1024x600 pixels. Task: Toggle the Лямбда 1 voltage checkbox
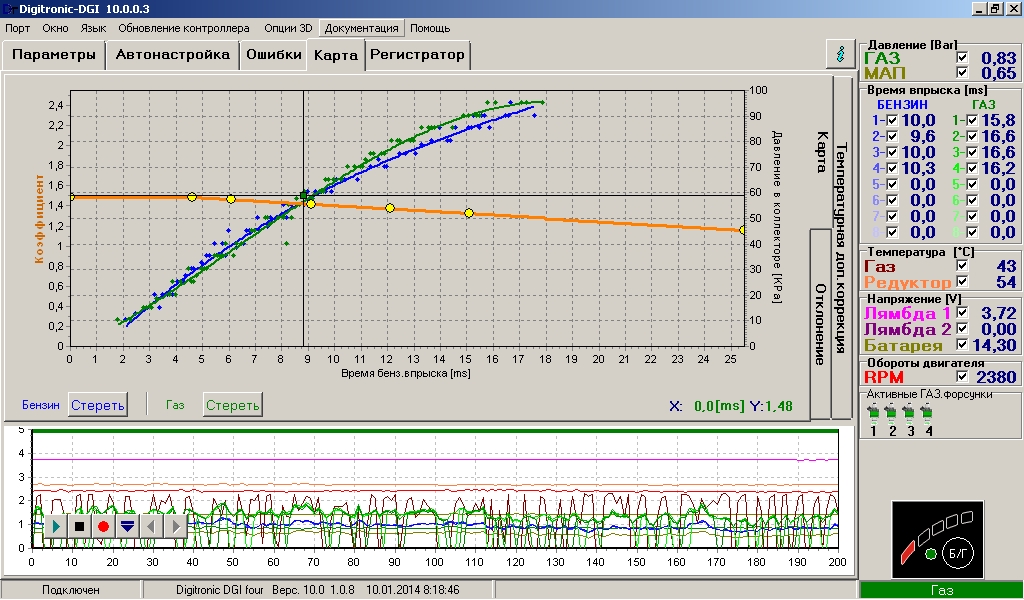pyautogui.click(x=962, y=313)
